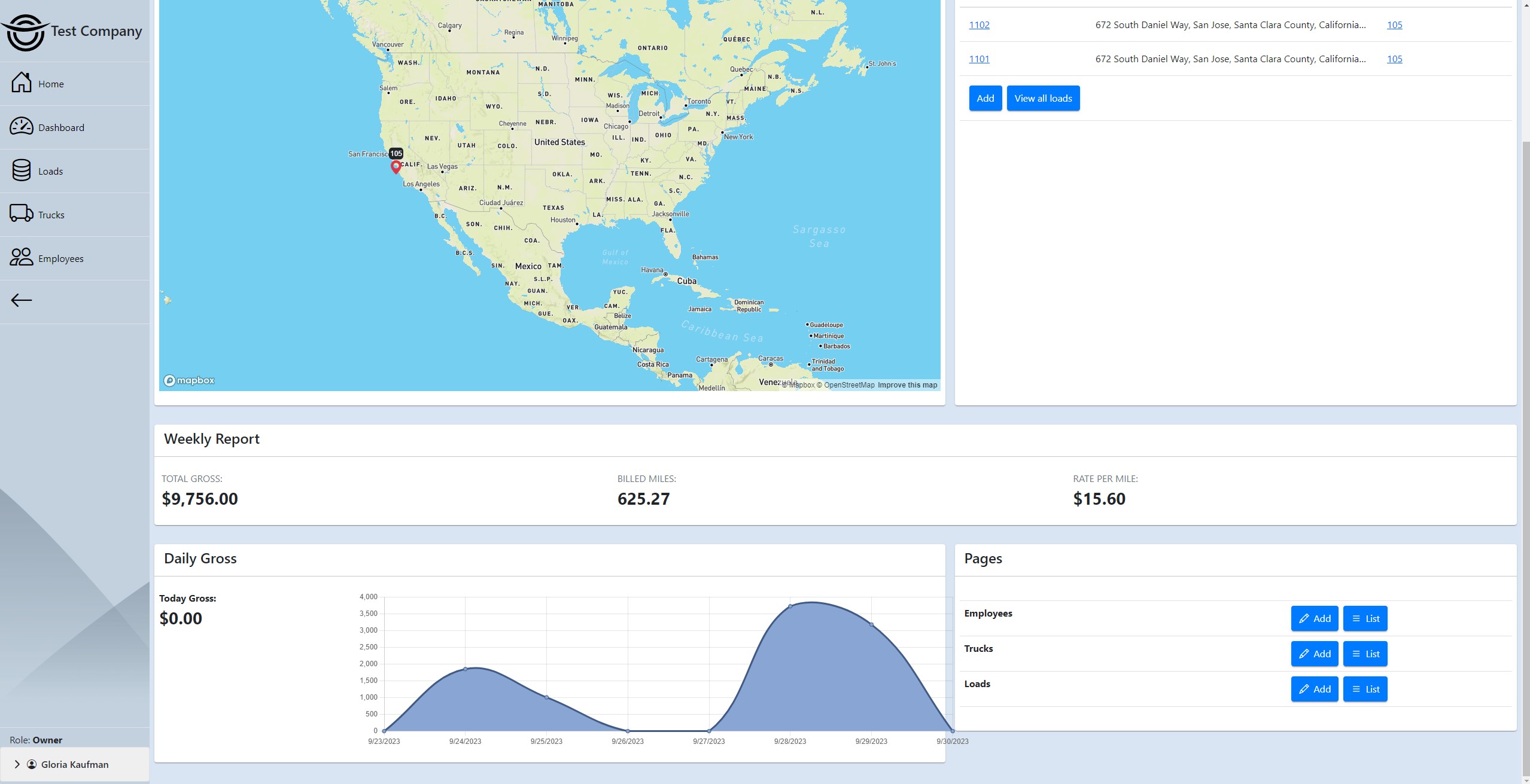1530x784 pixels.
Task: Open load 1102 link
Action: click(979, 25)
